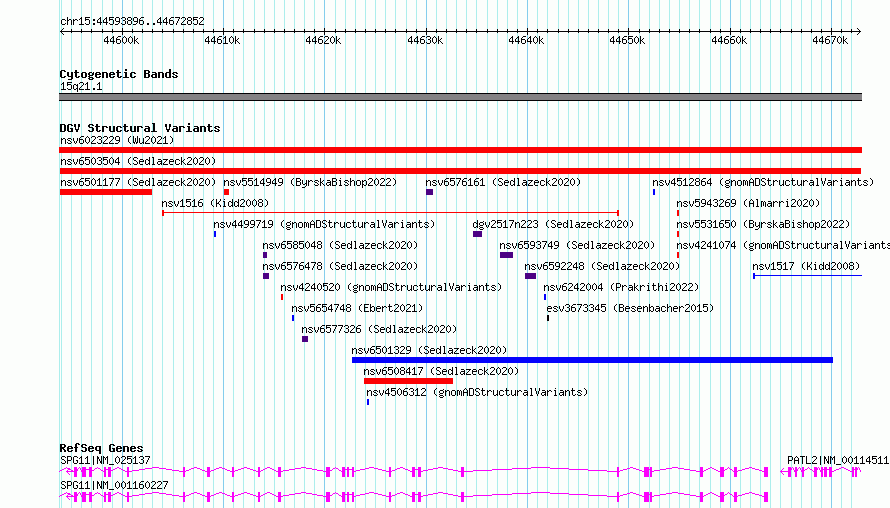The image size is (890, 508).
Task: Click the thin blue nsv1517 span line
Action: click(x=808, y=276)
